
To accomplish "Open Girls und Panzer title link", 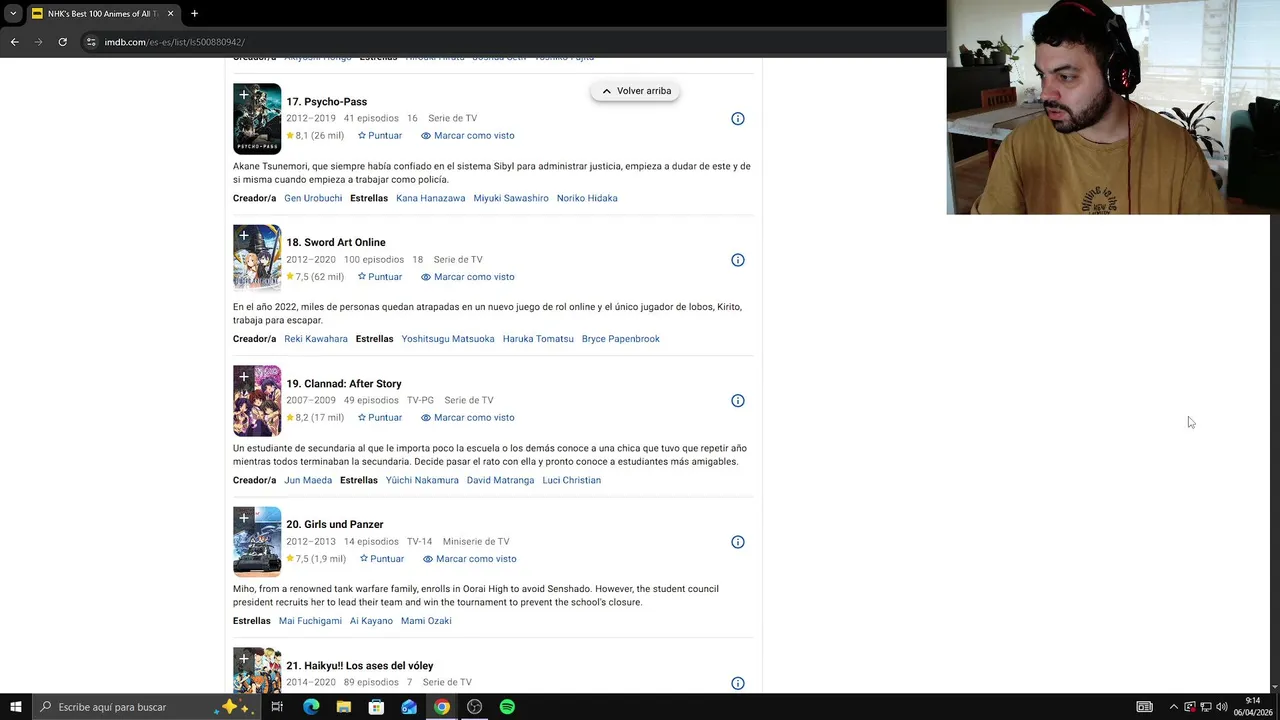I will [x=335, y=525].
